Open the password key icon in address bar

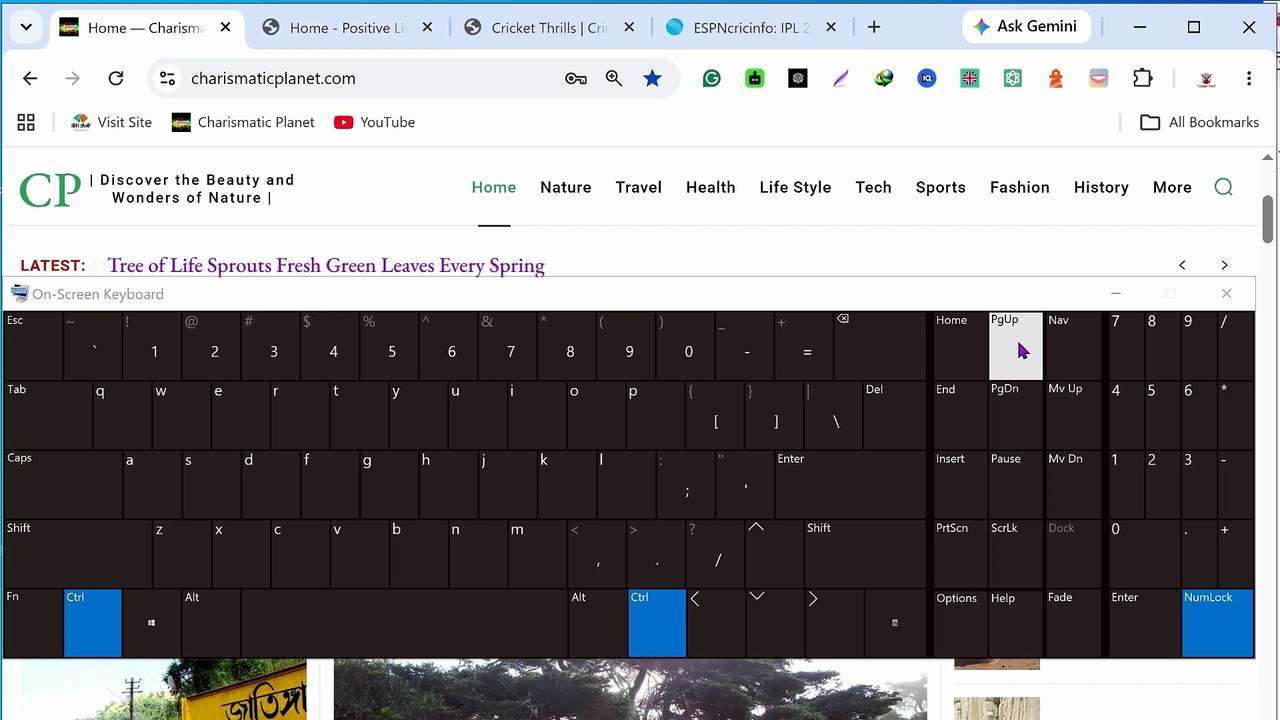click(x=576, y=78)
